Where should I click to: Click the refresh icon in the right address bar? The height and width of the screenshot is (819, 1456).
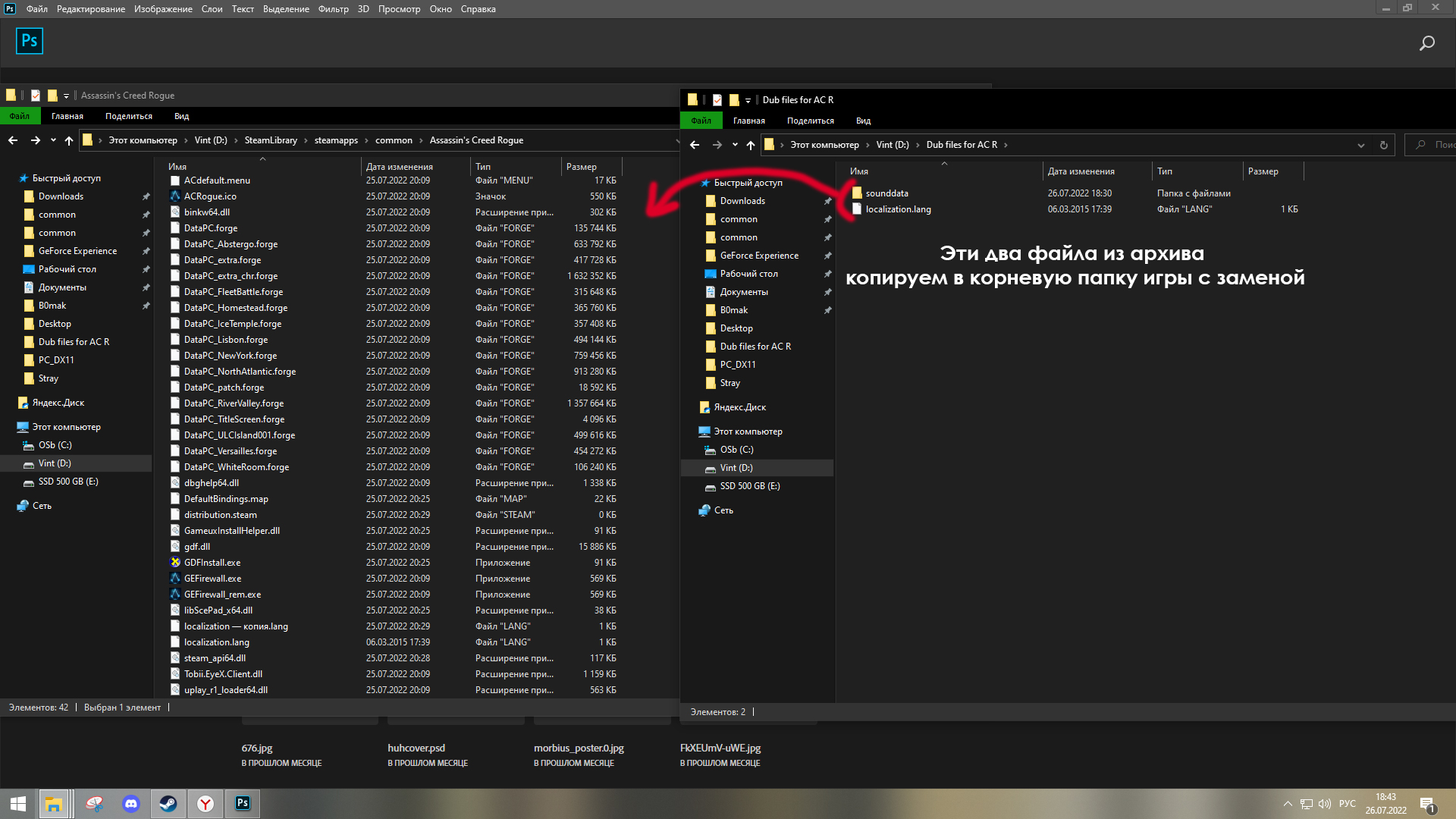(1383, 145)
